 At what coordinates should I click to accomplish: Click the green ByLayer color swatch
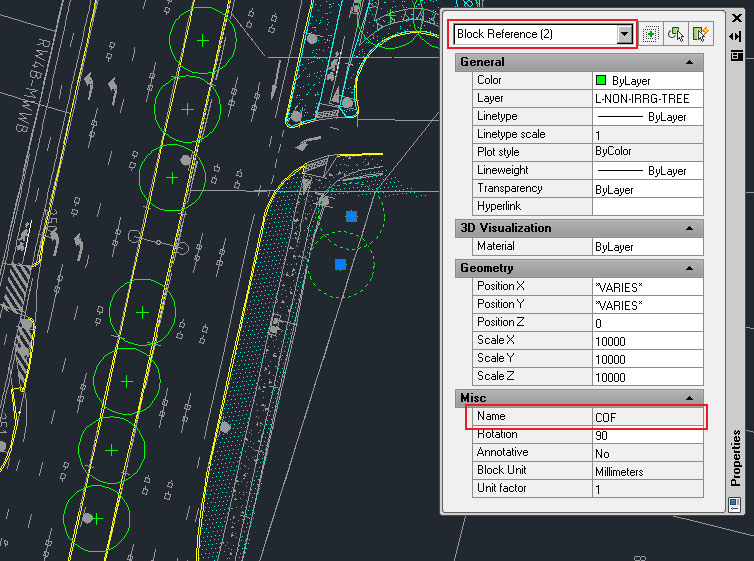(601, 80)
